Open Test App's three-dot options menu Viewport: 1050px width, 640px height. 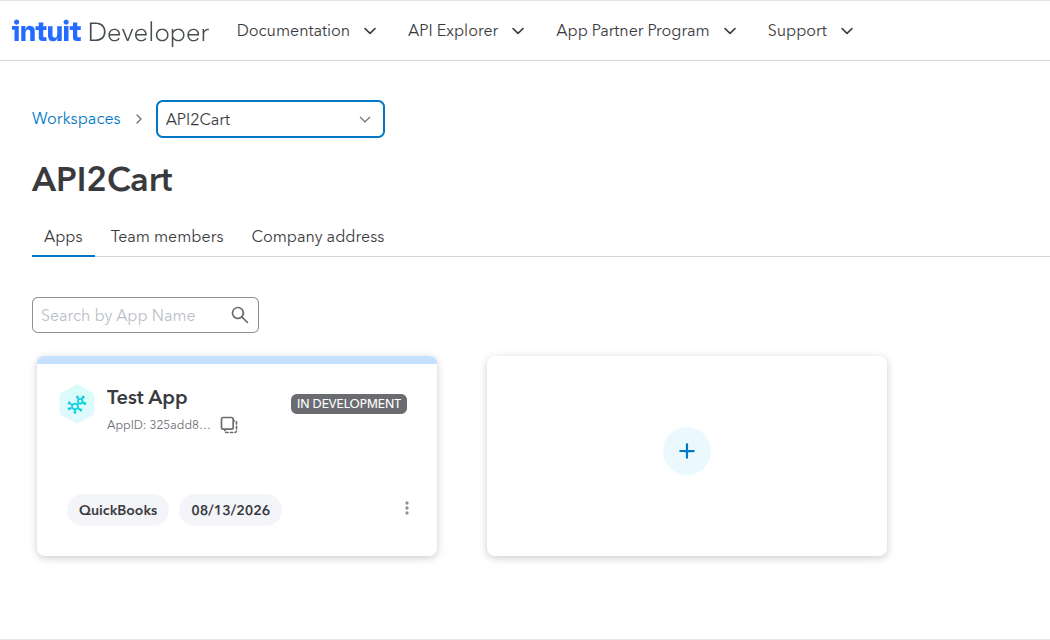[406, 508]
